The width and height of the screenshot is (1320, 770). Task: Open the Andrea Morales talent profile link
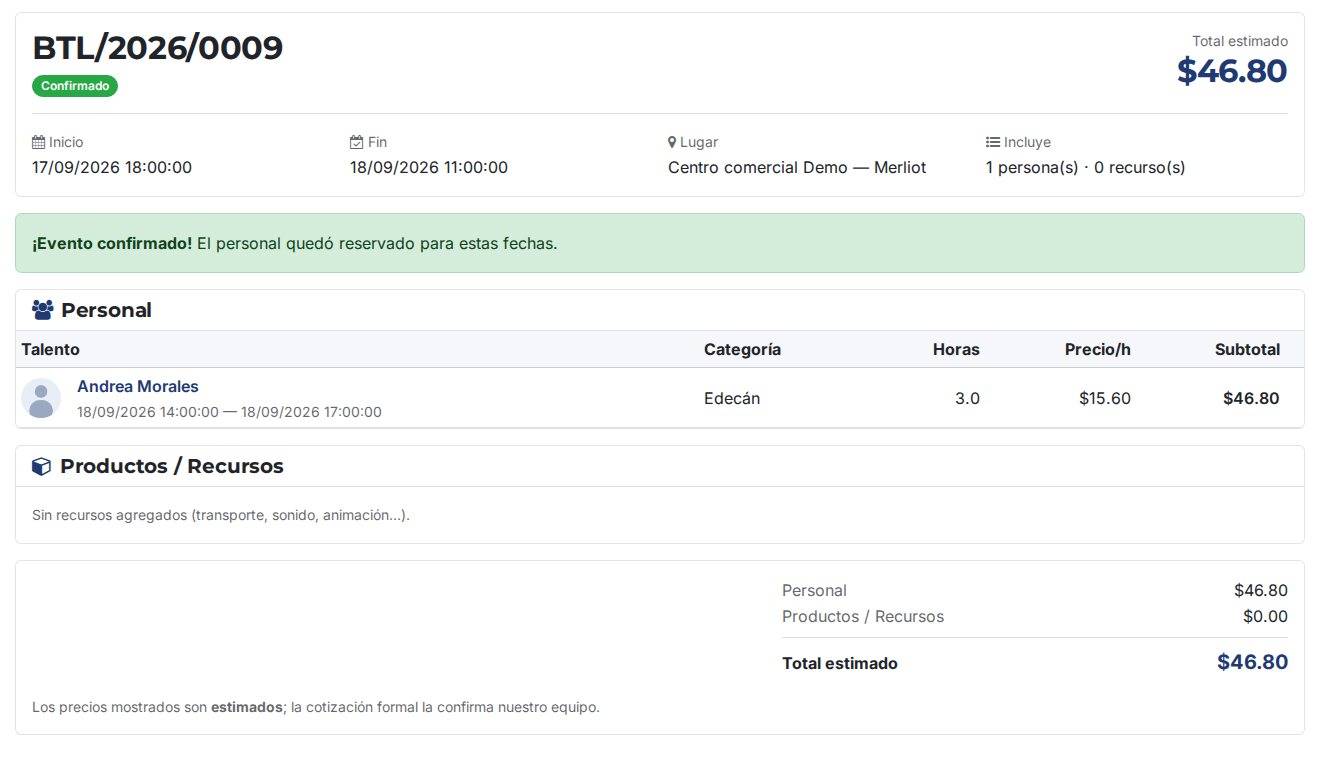[138, 386]
